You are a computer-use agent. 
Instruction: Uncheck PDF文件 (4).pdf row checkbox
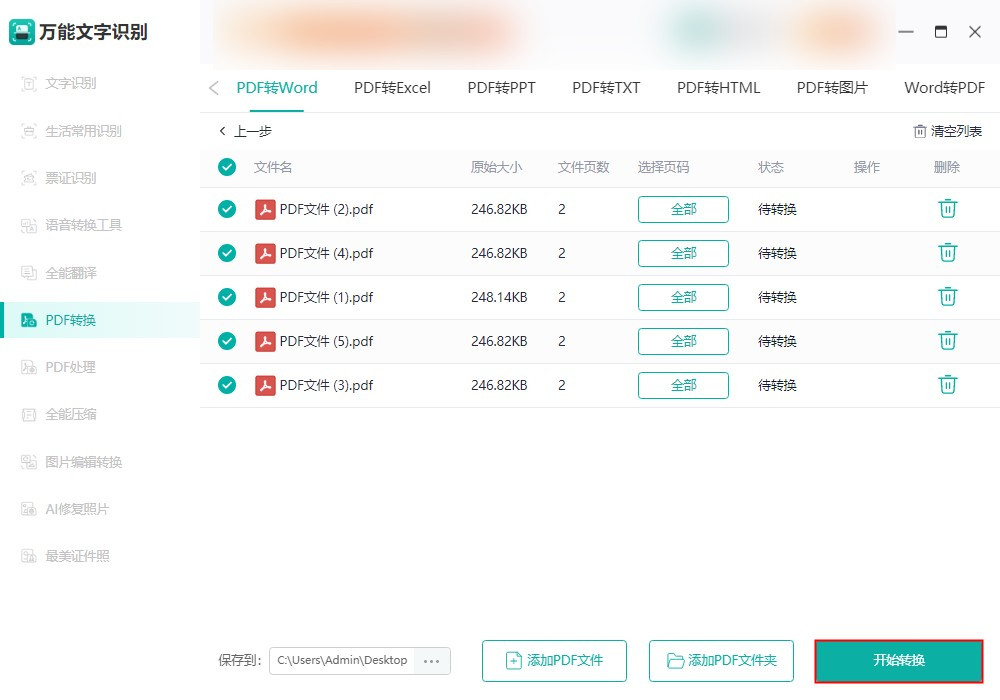(227, 253)
